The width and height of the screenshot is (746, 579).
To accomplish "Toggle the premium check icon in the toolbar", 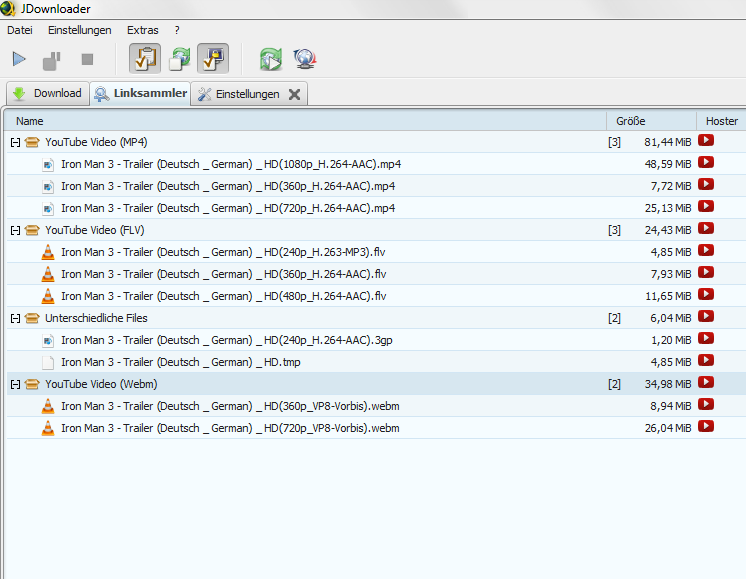I will point(213,59).
